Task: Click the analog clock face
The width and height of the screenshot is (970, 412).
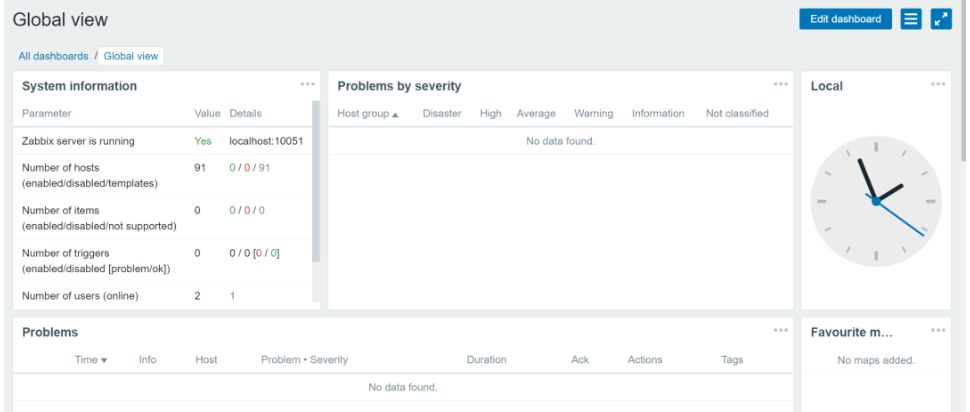Action: (x=875, y=200)
